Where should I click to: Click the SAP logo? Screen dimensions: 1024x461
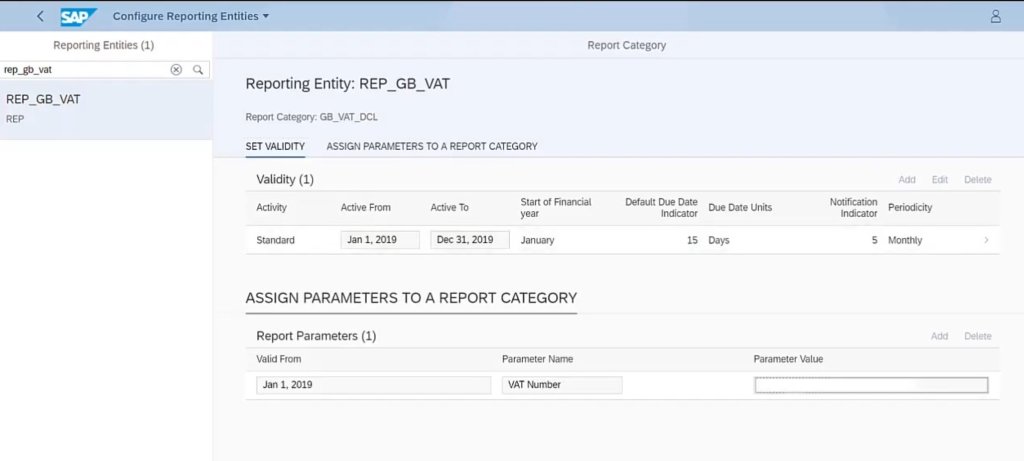78,16
